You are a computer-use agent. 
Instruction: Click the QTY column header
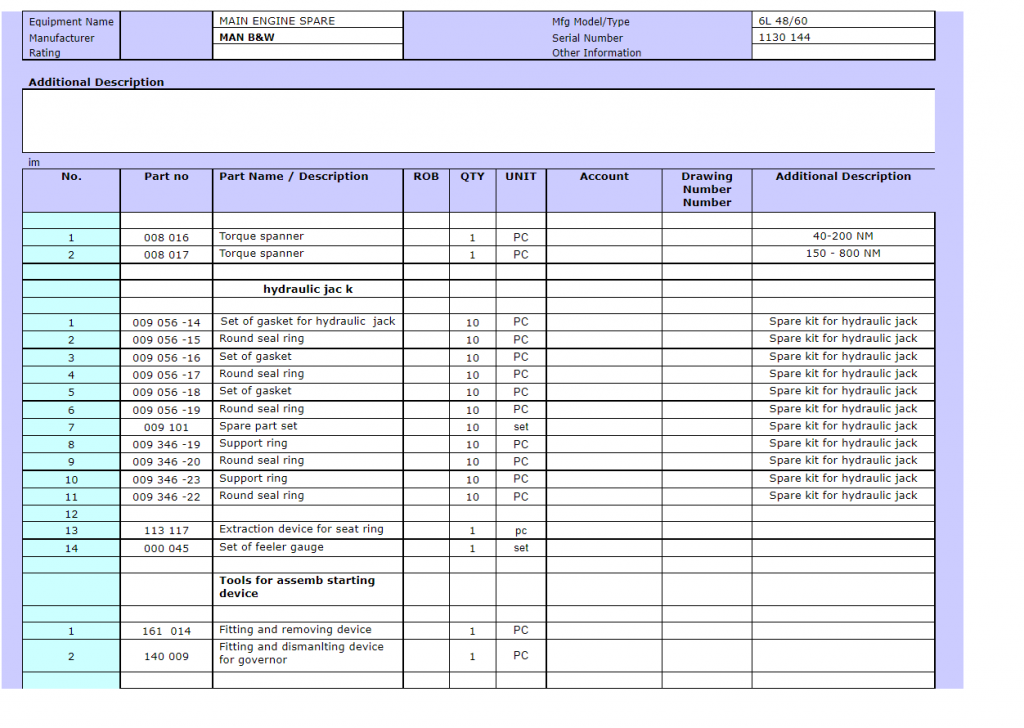472,177
